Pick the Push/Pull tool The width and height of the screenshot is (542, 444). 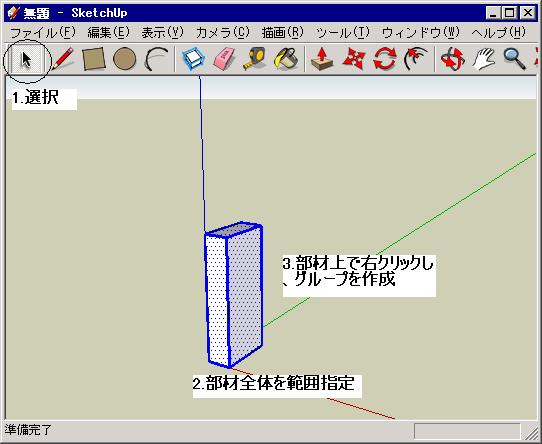pos(322,59)
